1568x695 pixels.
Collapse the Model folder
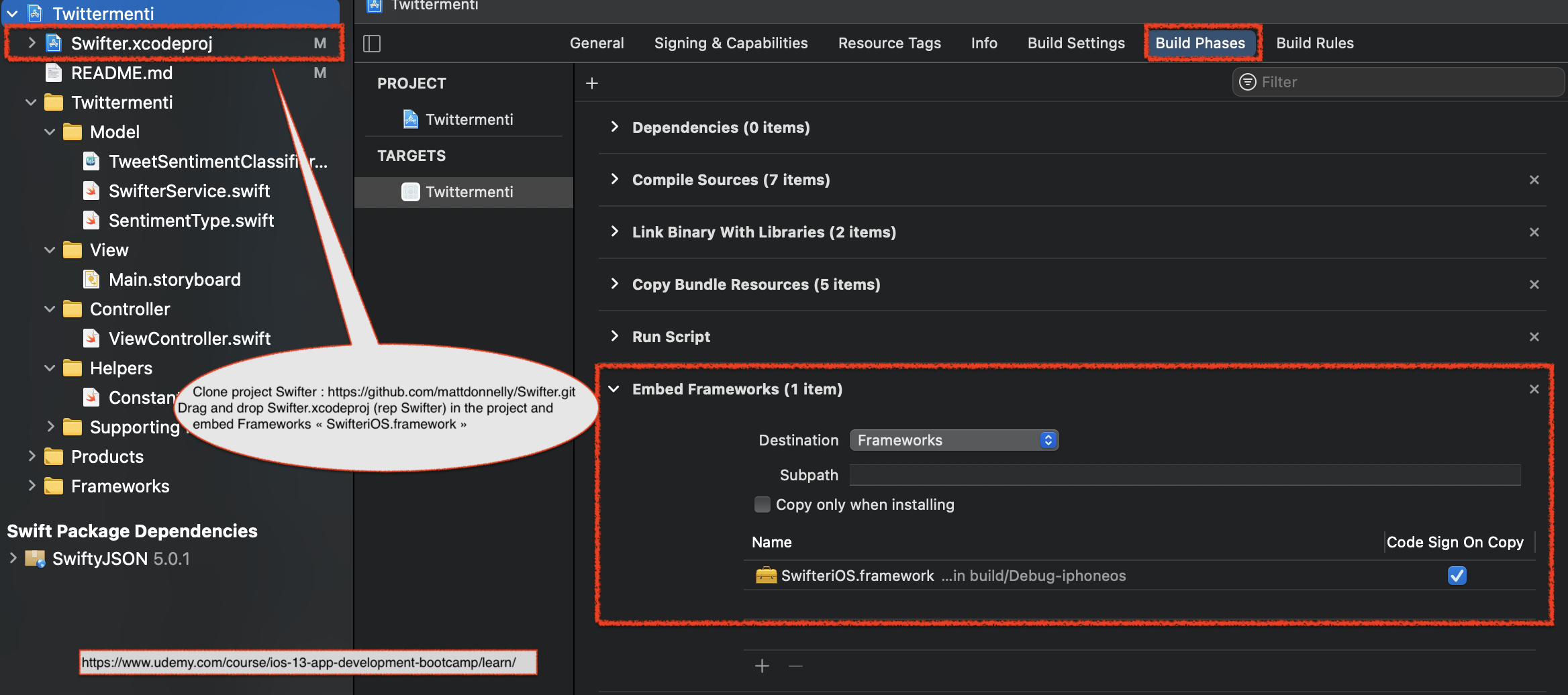pyautogui.click(x=50, y=132)
